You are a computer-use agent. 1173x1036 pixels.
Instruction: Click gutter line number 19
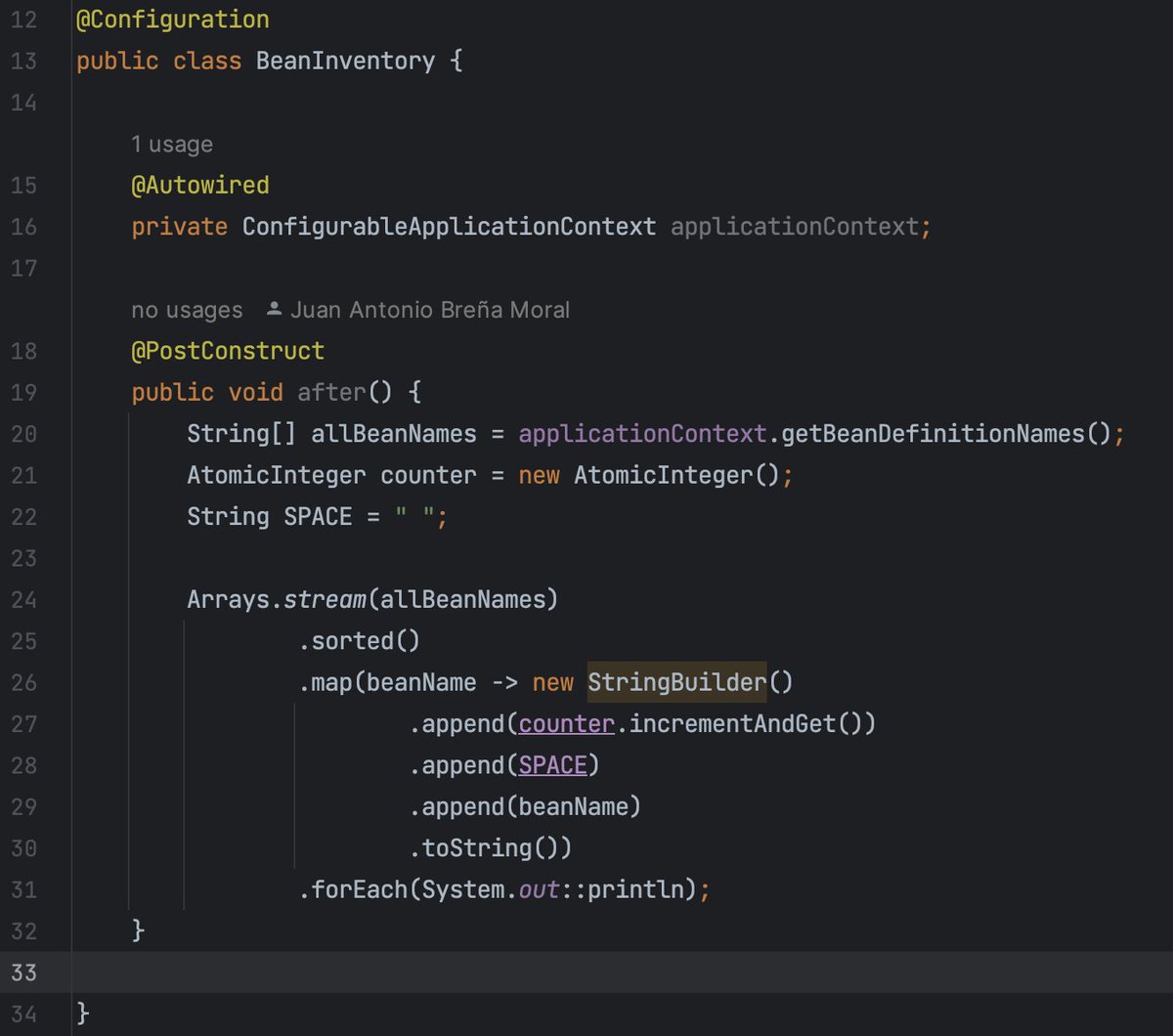(23, 393)
